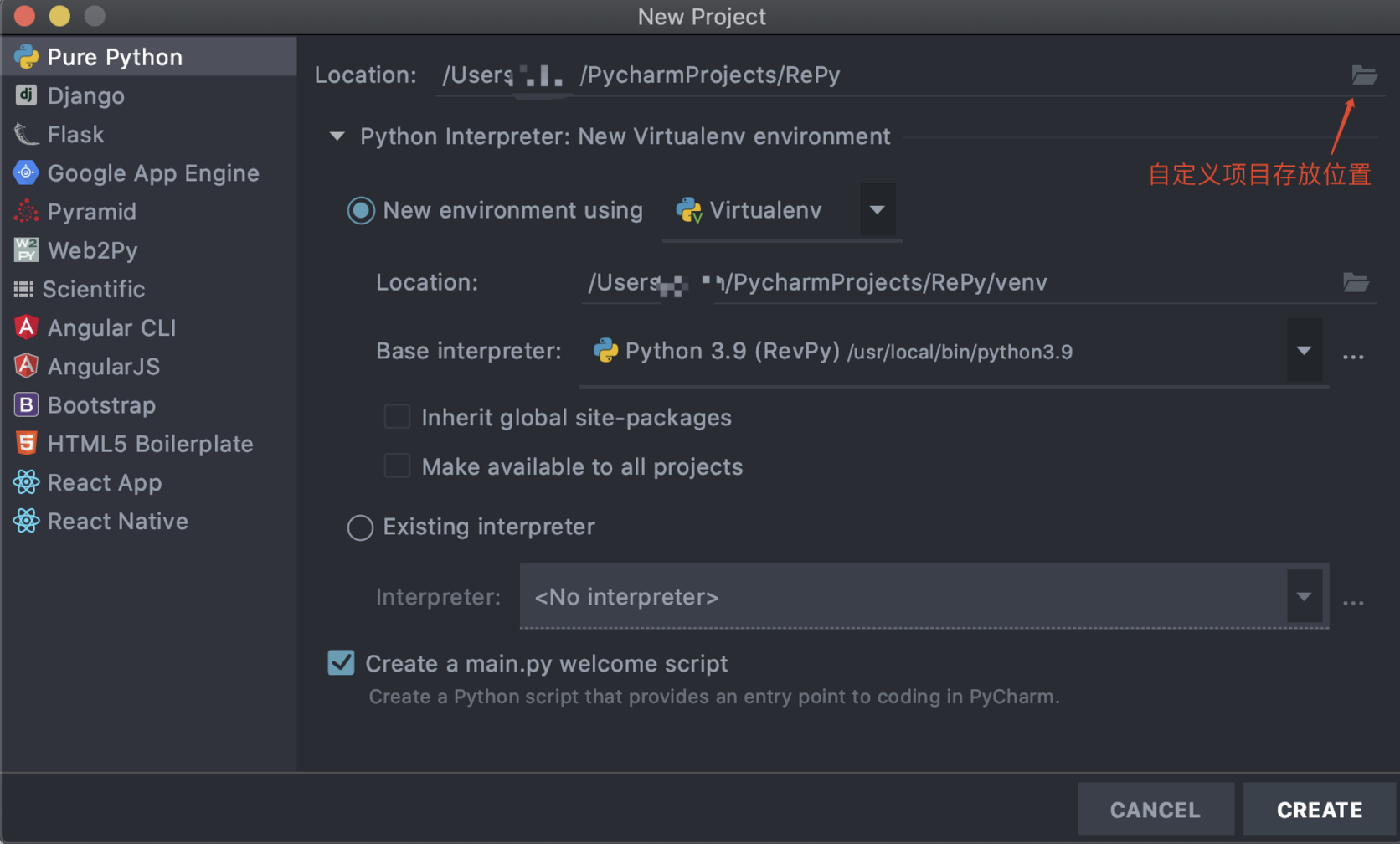This screenshot has width=1400, height=844.
Task: Select the Flask icon in sidebar
Action: (26, 134)
